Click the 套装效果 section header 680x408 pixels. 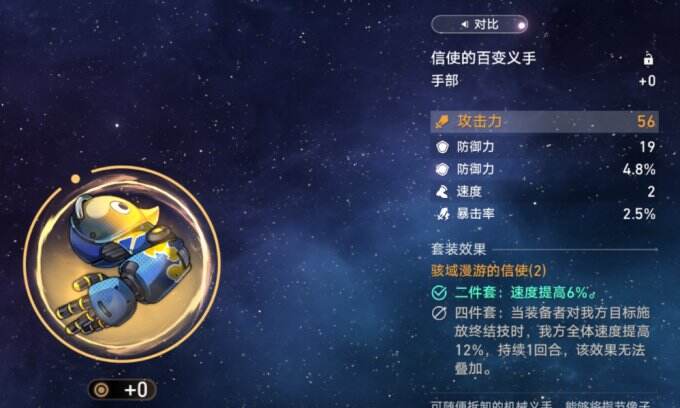(x=458, y=249)
